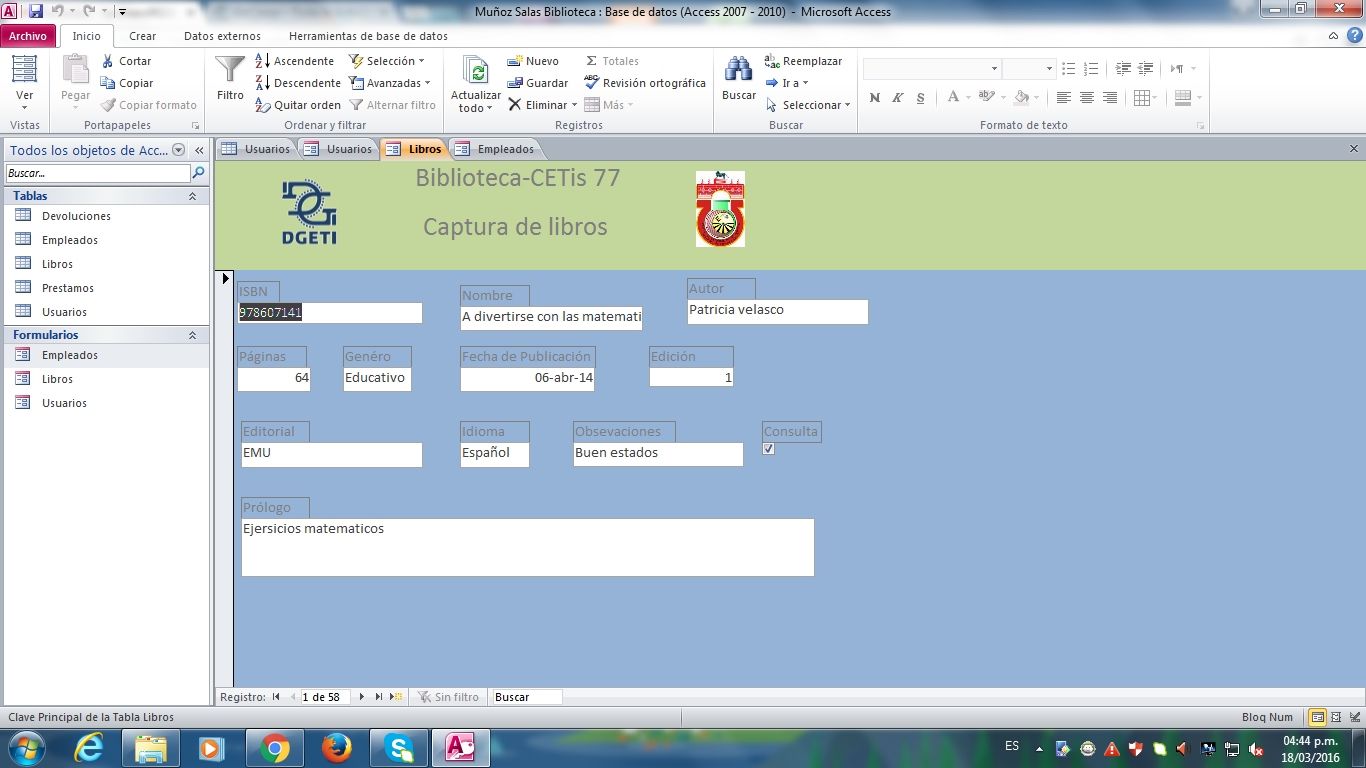Run Revisión ortográfica spell check
1366x768 pixels.
tap(645, 83)
